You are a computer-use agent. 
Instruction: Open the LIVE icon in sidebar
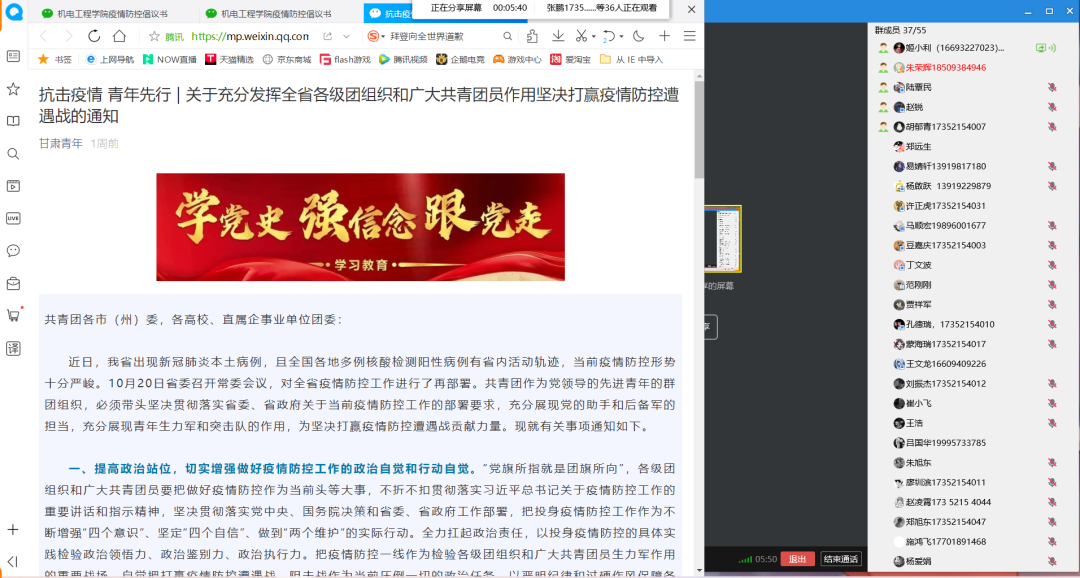pos(13,218)
